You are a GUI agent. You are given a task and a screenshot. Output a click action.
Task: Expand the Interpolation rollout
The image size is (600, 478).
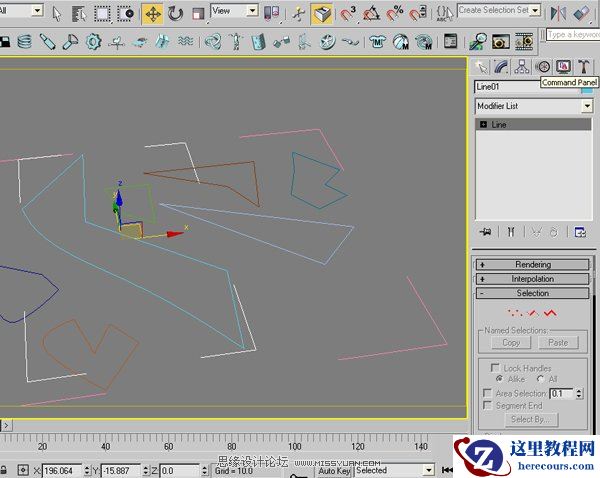click(x=532, y=279)
